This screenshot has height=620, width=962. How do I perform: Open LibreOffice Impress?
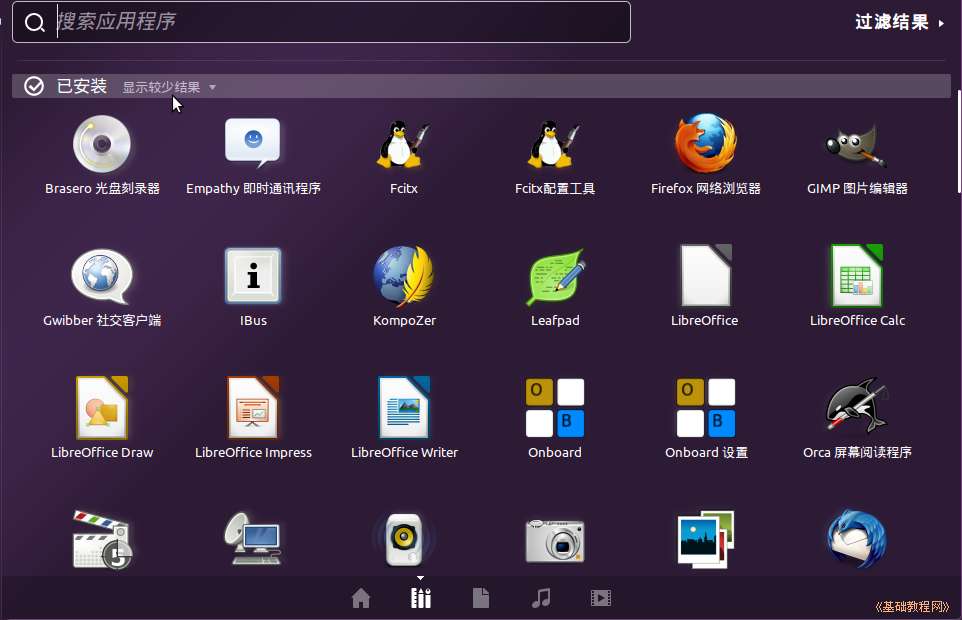coord(253,408)
